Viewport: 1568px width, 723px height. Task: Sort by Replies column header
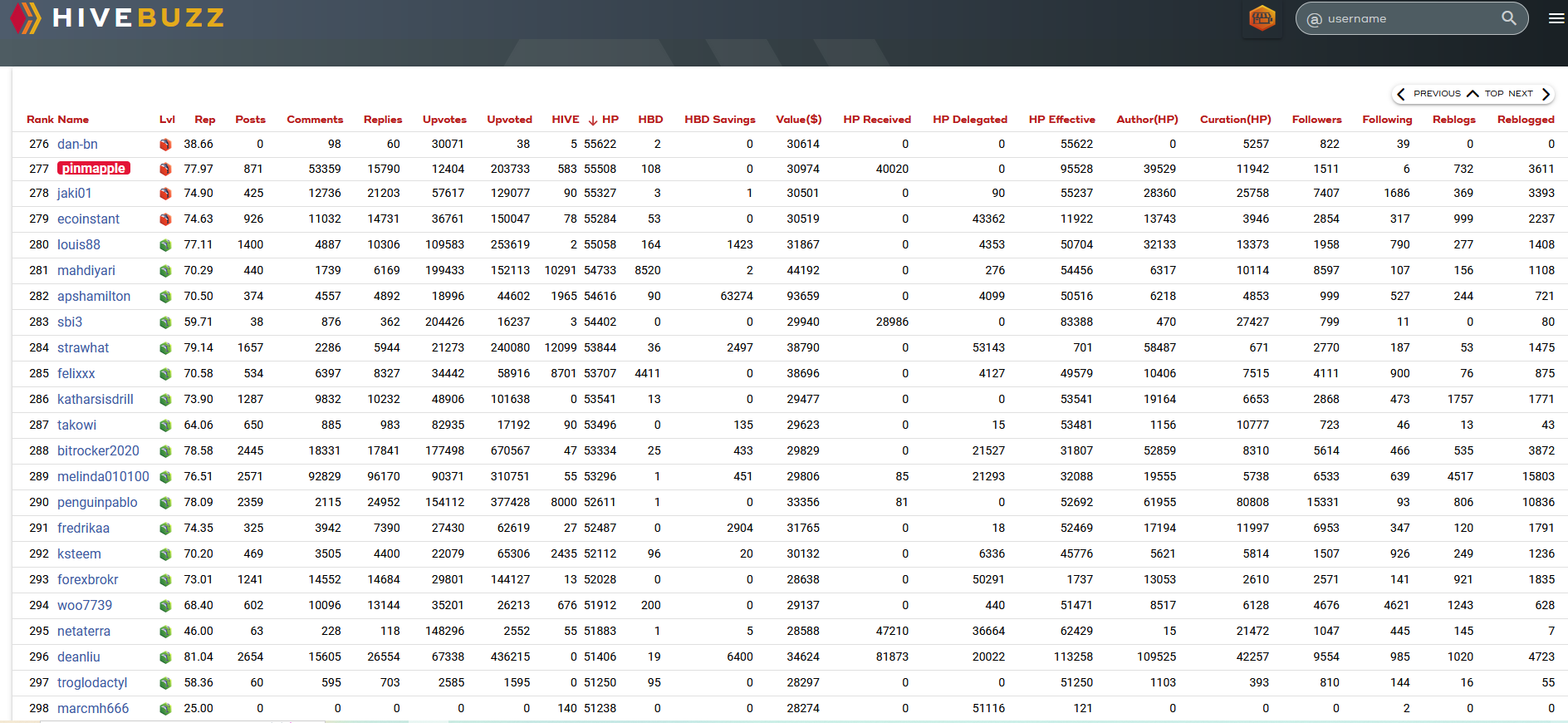point(382,120)
